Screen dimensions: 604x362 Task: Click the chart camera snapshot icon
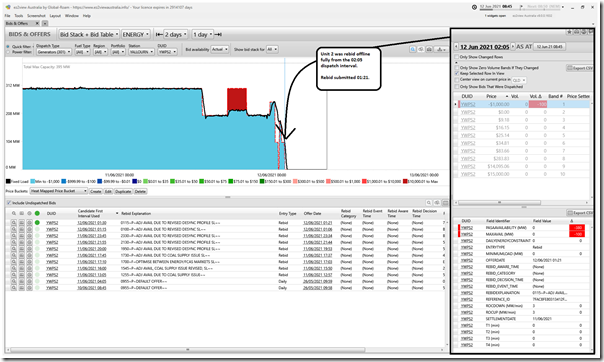(429, 49)
